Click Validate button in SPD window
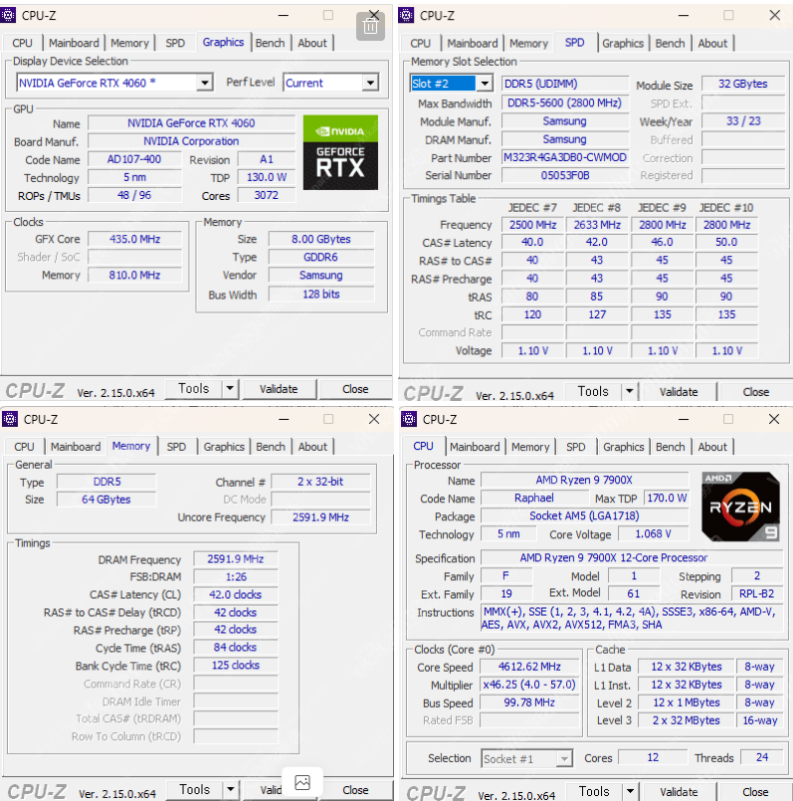 tap(678, 392)
